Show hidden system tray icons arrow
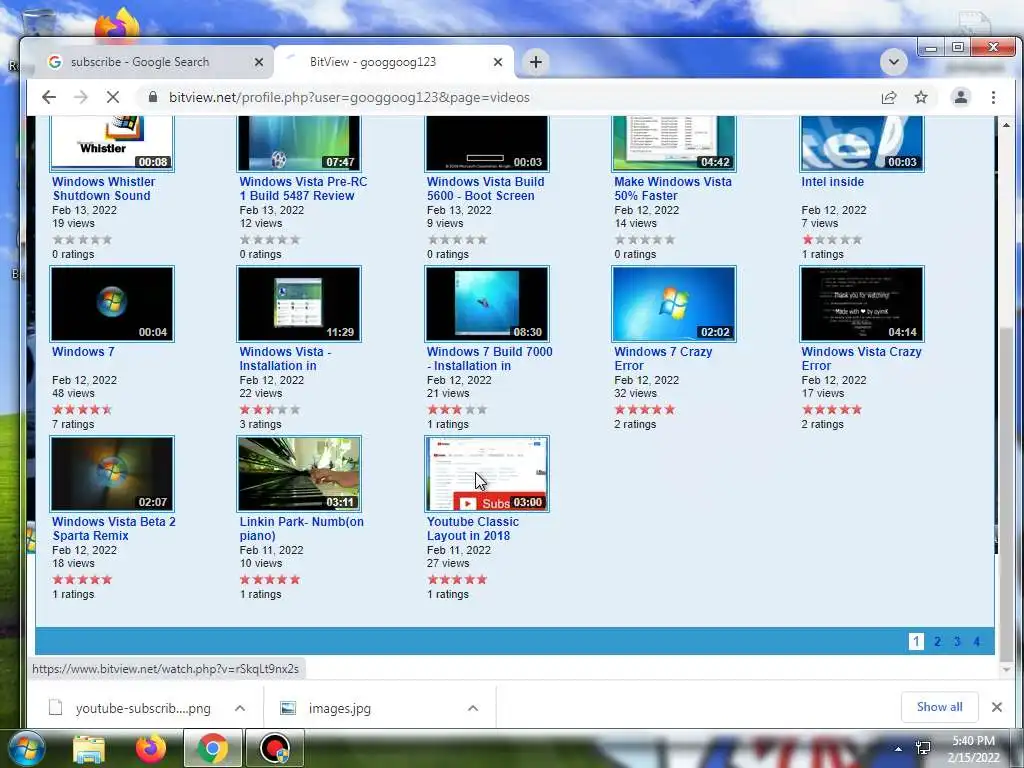 (x=899, y=749)
